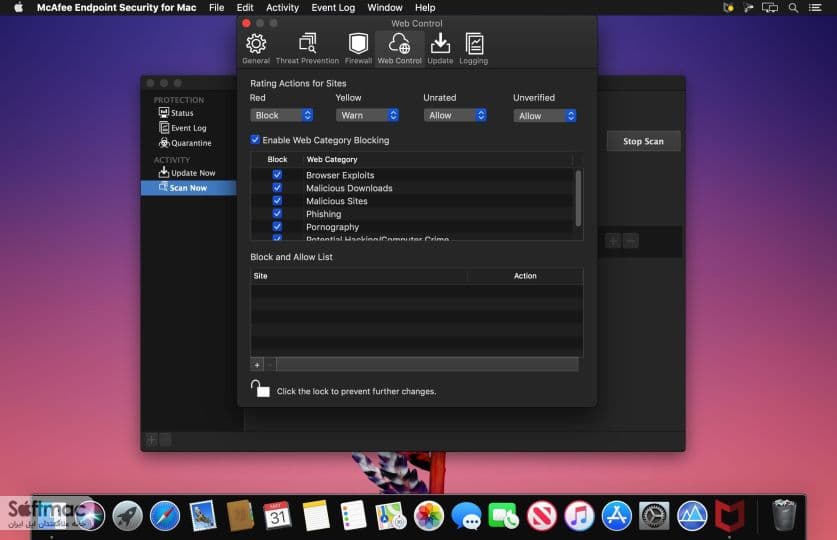Open Notes app in the dock

point(315,516)
